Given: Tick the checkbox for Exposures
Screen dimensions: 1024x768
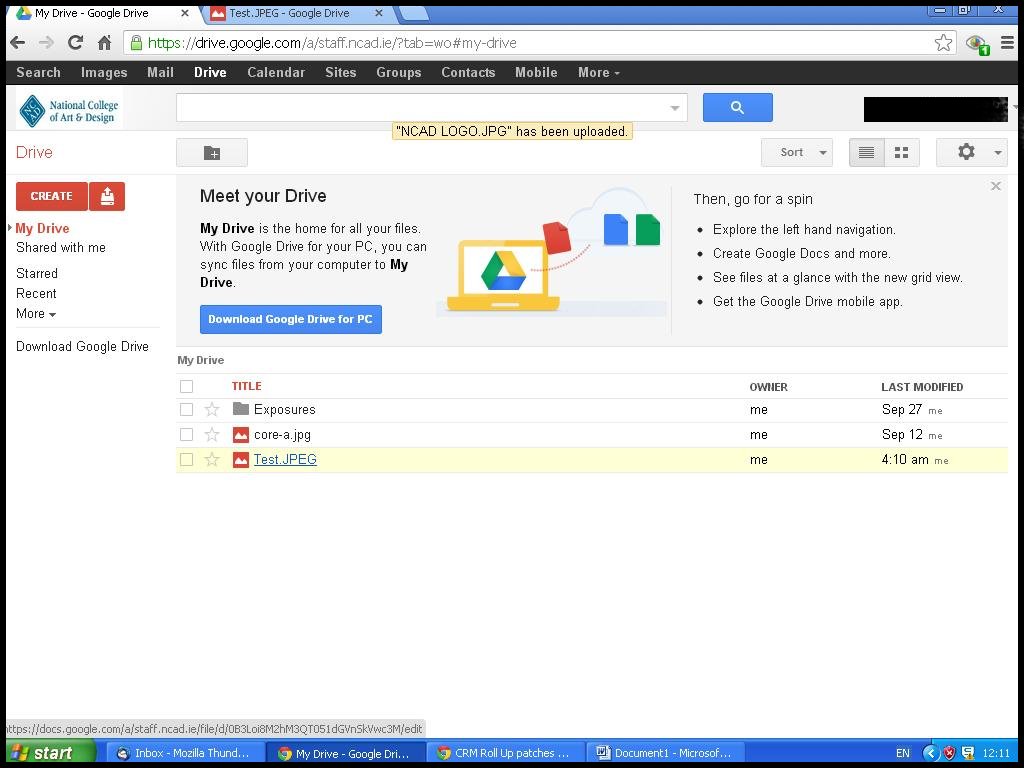Looking at the screenshot, I should click(187, 409).
